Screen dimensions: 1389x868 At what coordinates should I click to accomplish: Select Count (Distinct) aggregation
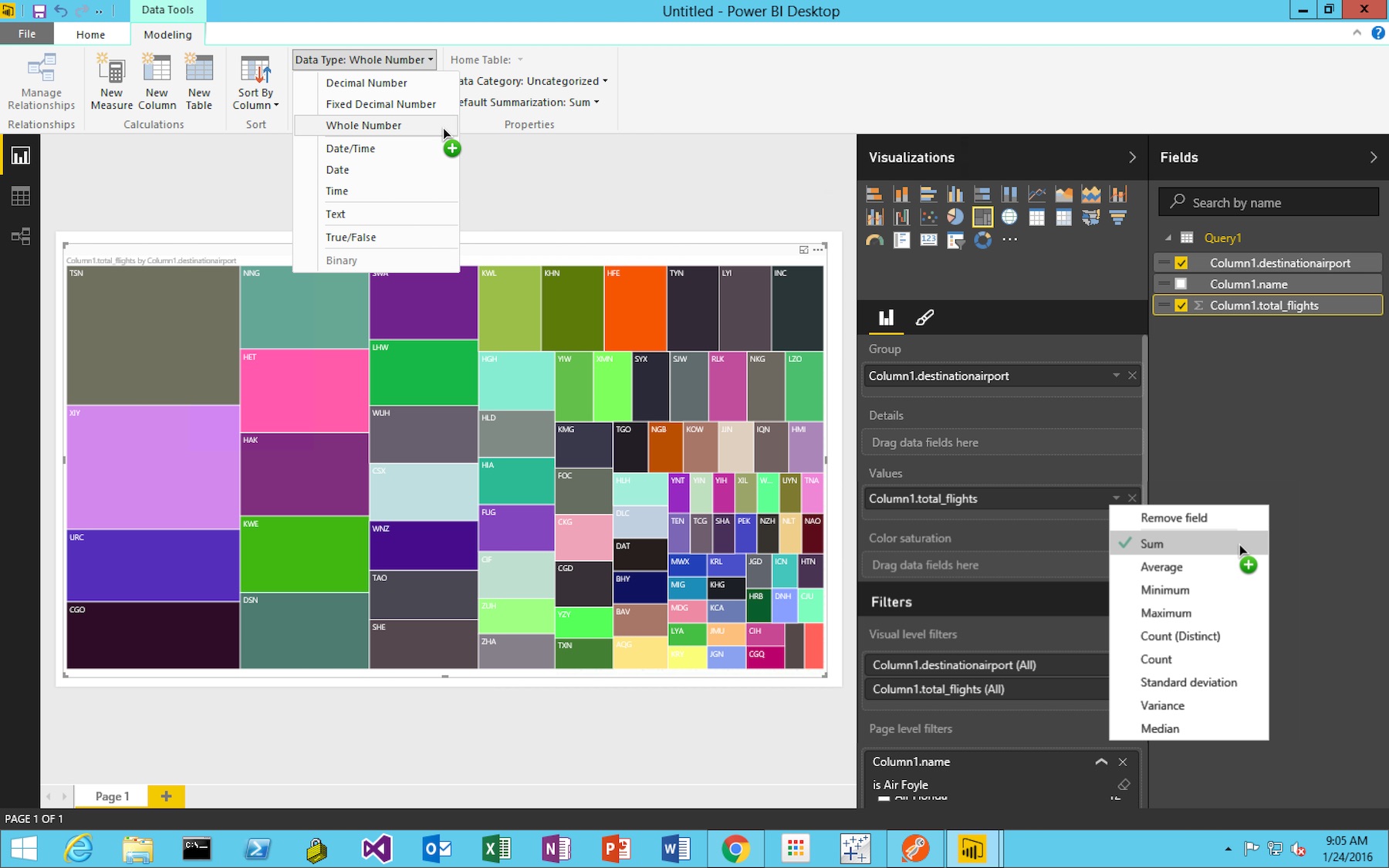tap(1181, 637)
